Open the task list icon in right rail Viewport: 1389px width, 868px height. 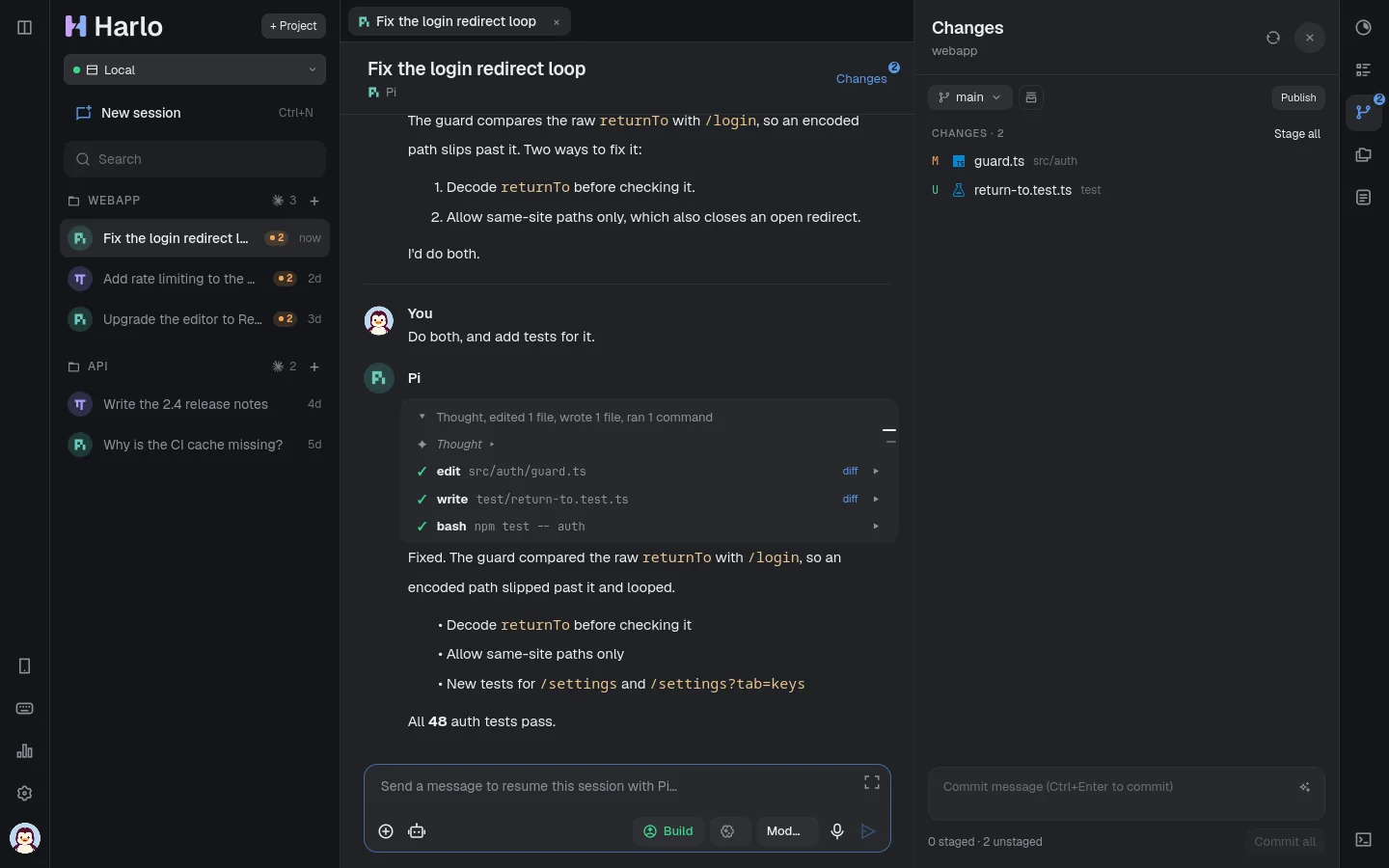coord(1364,70)
